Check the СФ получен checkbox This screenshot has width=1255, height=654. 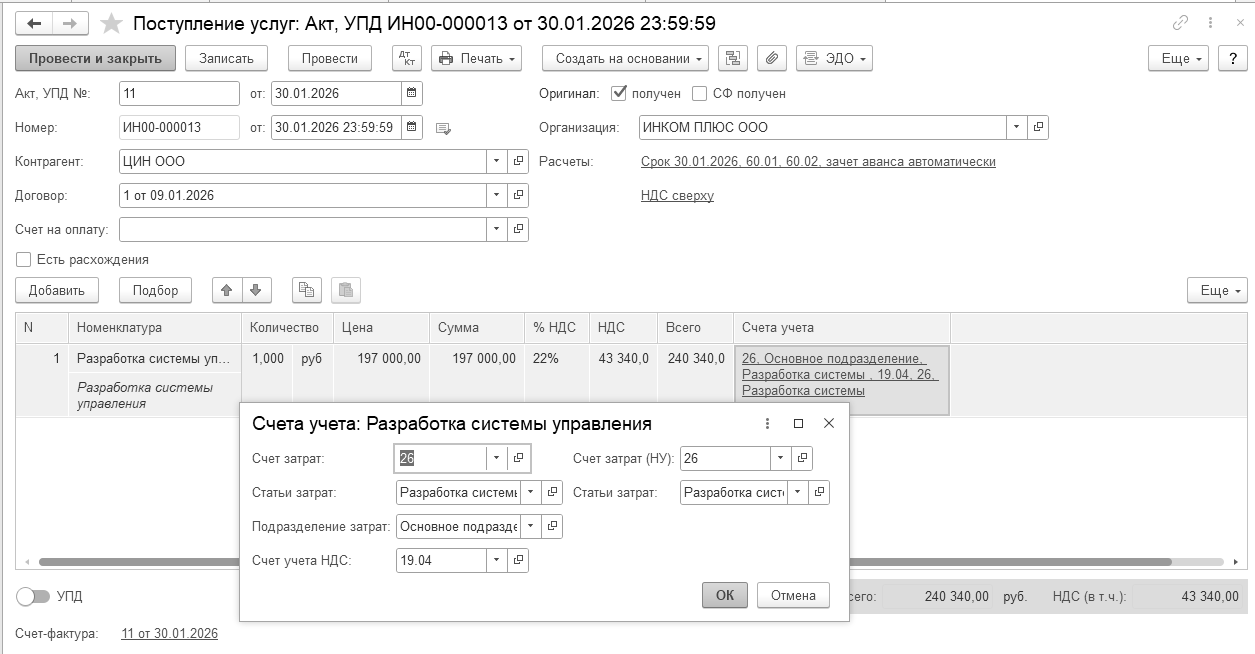coord(700,93)
